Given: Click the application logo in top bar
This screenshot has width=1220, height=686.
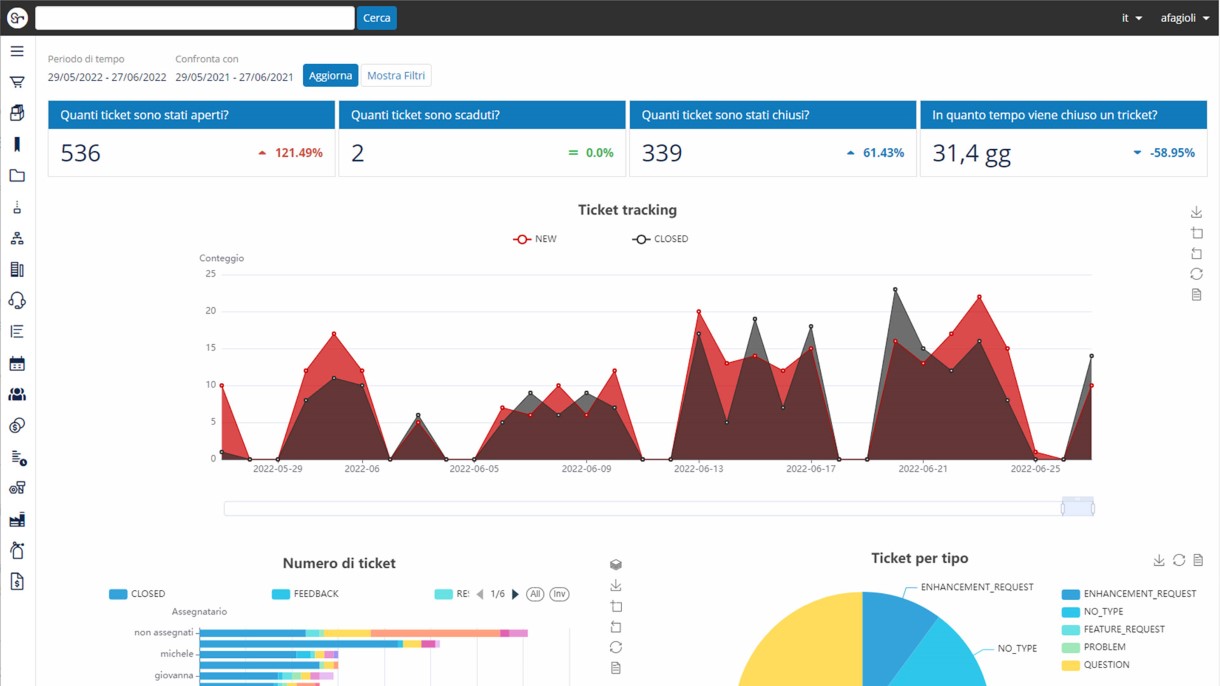Looking at the screenshot, I should pos(17,18).
